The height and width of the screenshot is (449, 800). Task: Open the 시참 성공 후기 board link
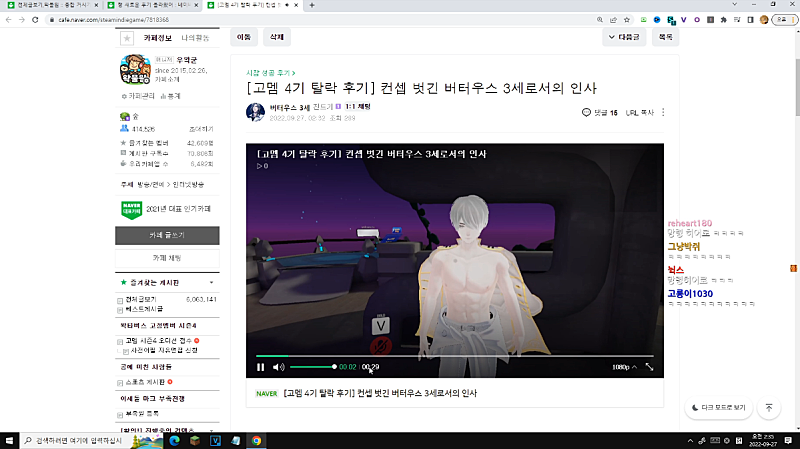coord(270,73)
